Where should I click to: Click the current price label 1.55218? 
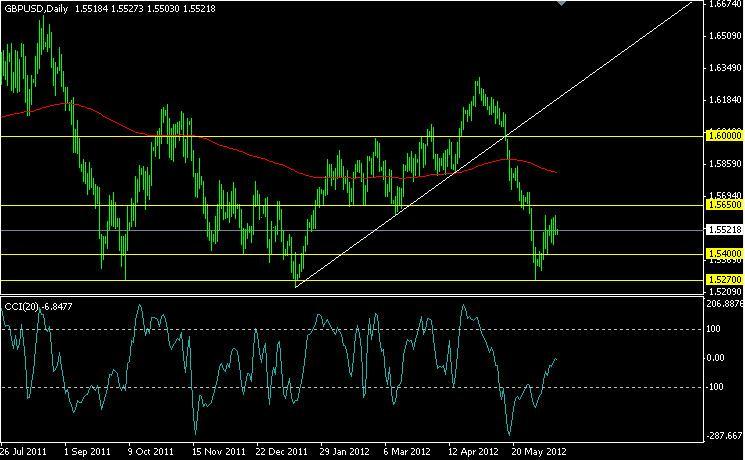point(725,230)
